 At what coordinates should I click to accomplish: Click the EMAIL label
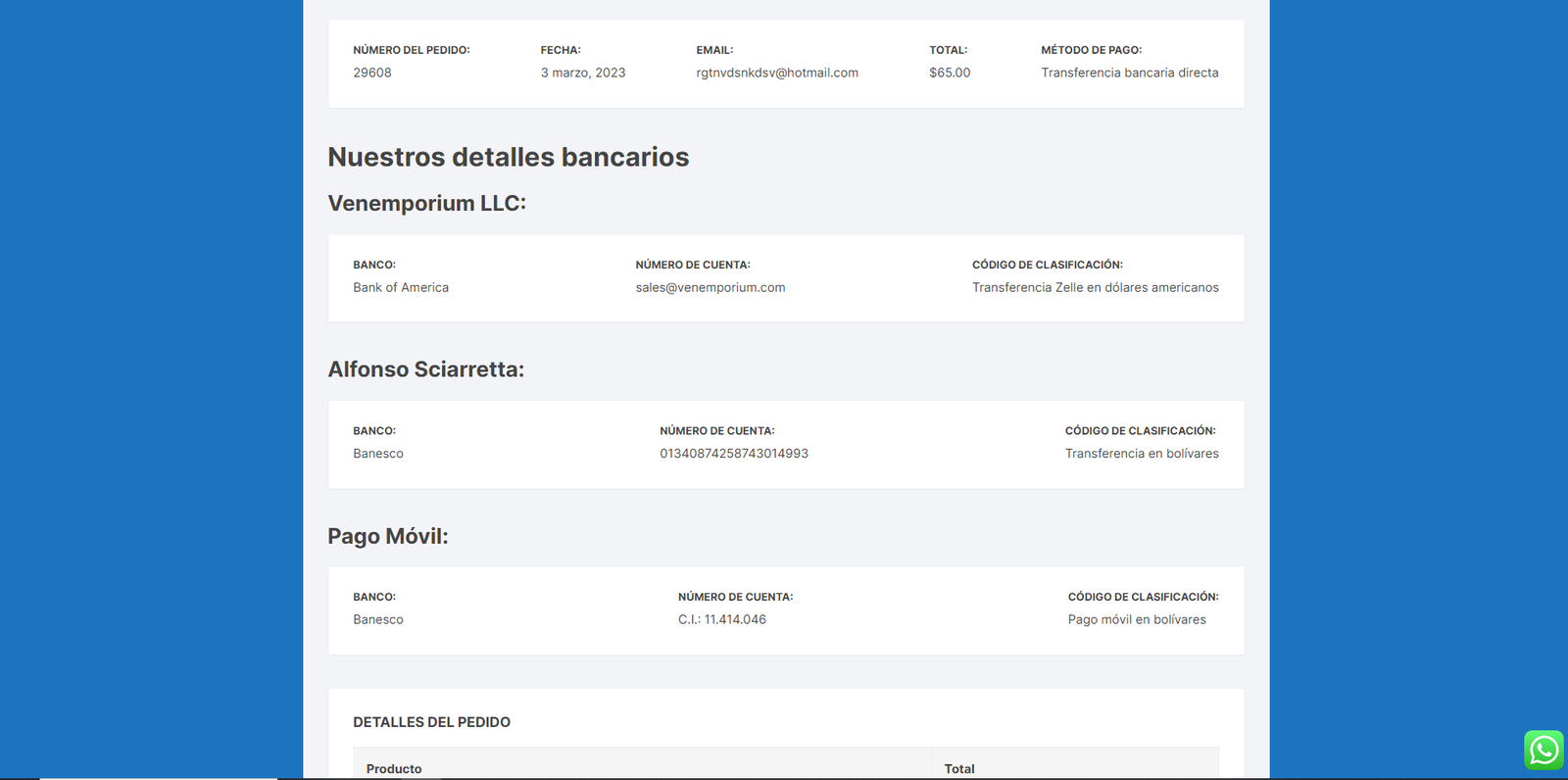[x=714, y=50]
